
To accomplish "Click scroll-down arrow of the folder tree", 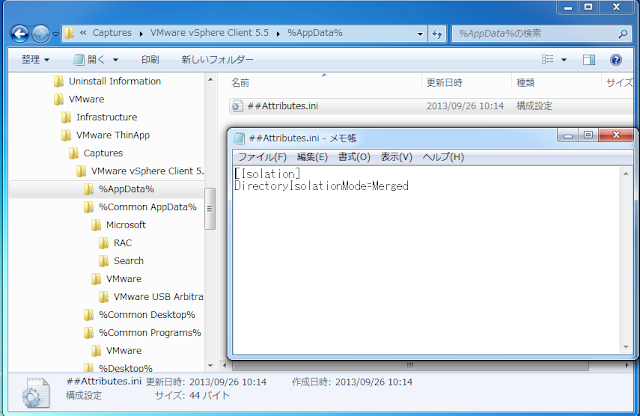I will click(210, 366).
